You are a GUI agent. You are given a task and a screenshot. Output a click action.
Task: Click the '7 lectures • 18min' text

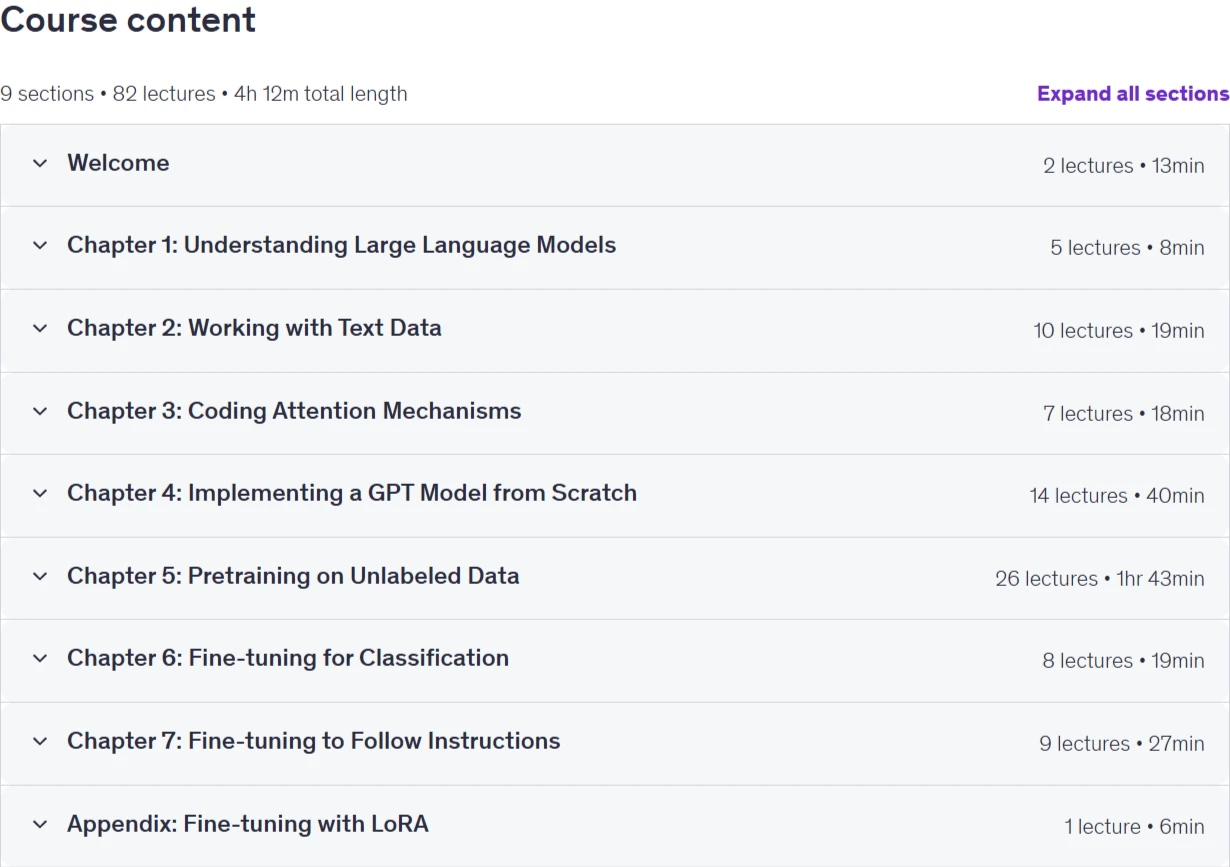1124,414
